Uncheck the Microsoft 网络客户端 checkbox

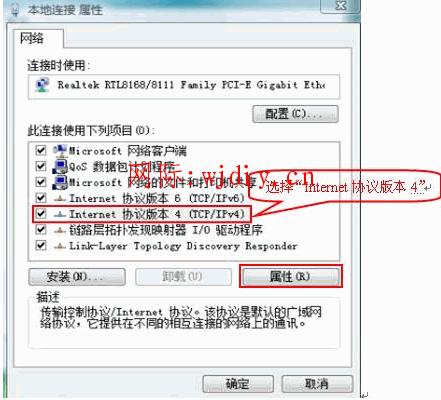pos(41,150)
